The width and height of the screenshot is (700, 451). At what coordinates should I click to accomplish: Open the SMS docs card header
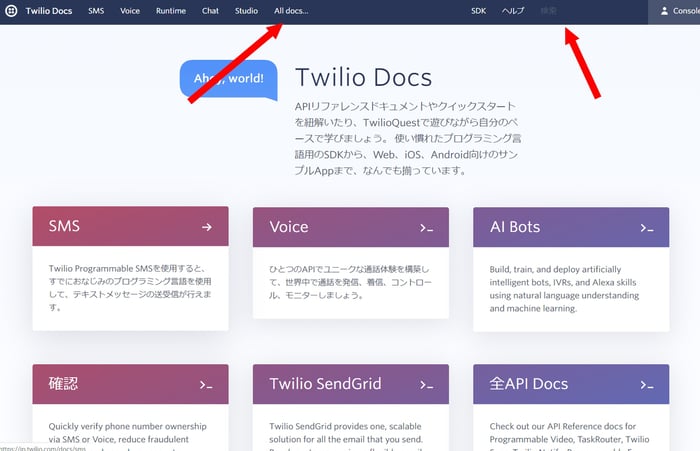point(130,226)
